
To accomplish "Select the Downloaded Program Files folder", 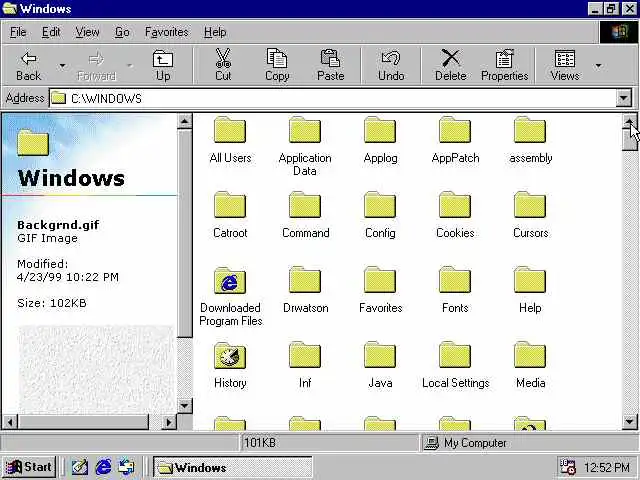I will [x=230, y=296].
